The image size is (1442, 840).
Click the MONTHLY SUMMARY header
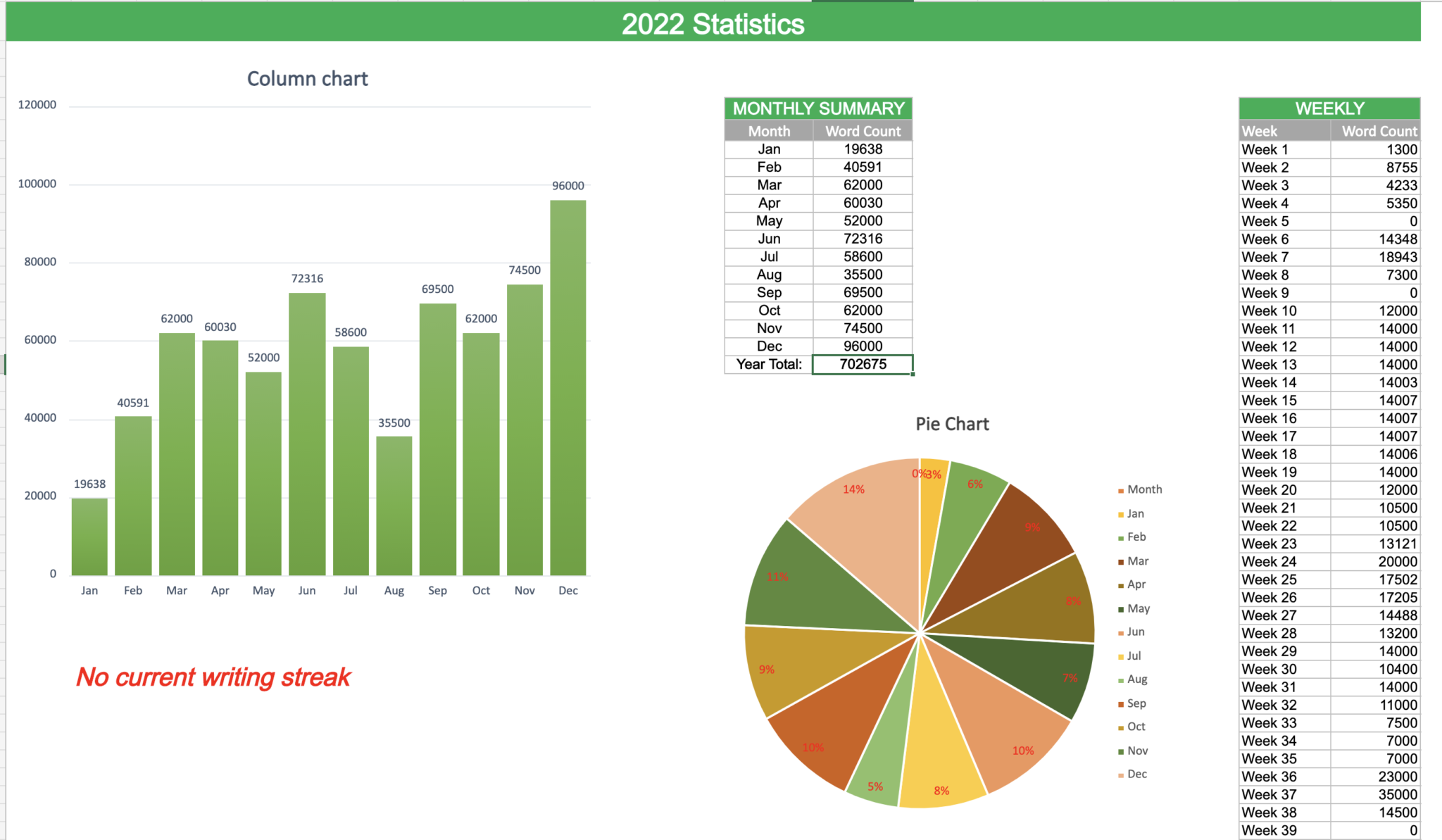pyautogui.click(x=818, y=109)
